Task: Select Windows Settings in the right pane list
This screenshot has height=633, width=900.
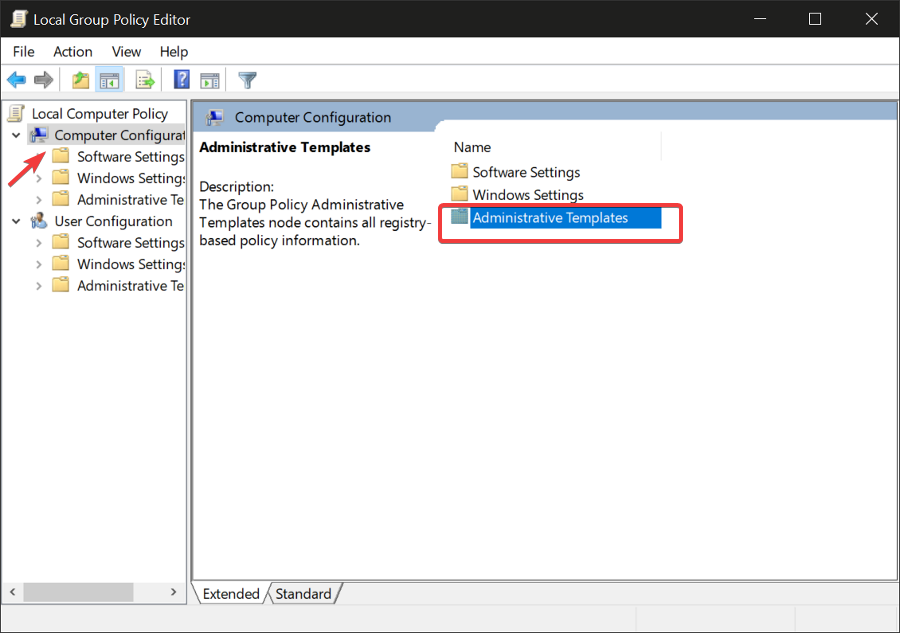Action: pyautogui.click(x=528, y=195)
